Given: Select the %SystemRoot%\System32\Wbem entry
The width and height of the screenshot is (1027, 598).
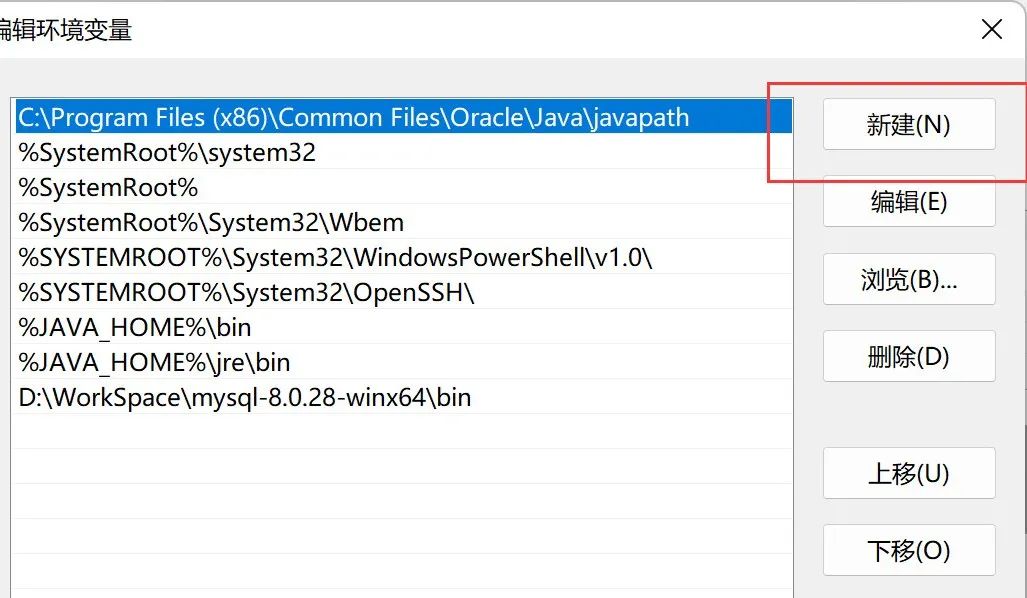Looking at the screenshot, I should coord(403,223).
